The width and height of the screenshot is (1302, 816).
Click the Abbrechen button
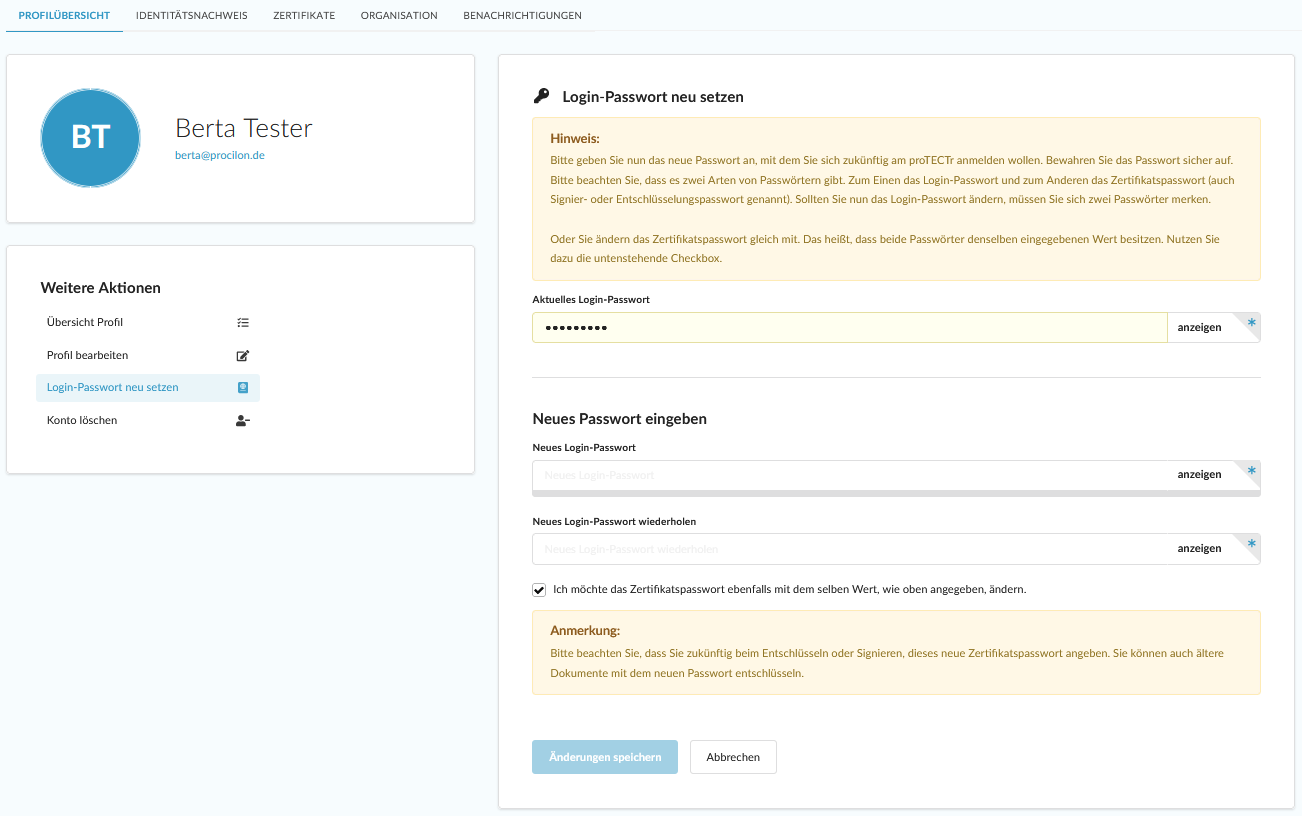coord(733,758)
